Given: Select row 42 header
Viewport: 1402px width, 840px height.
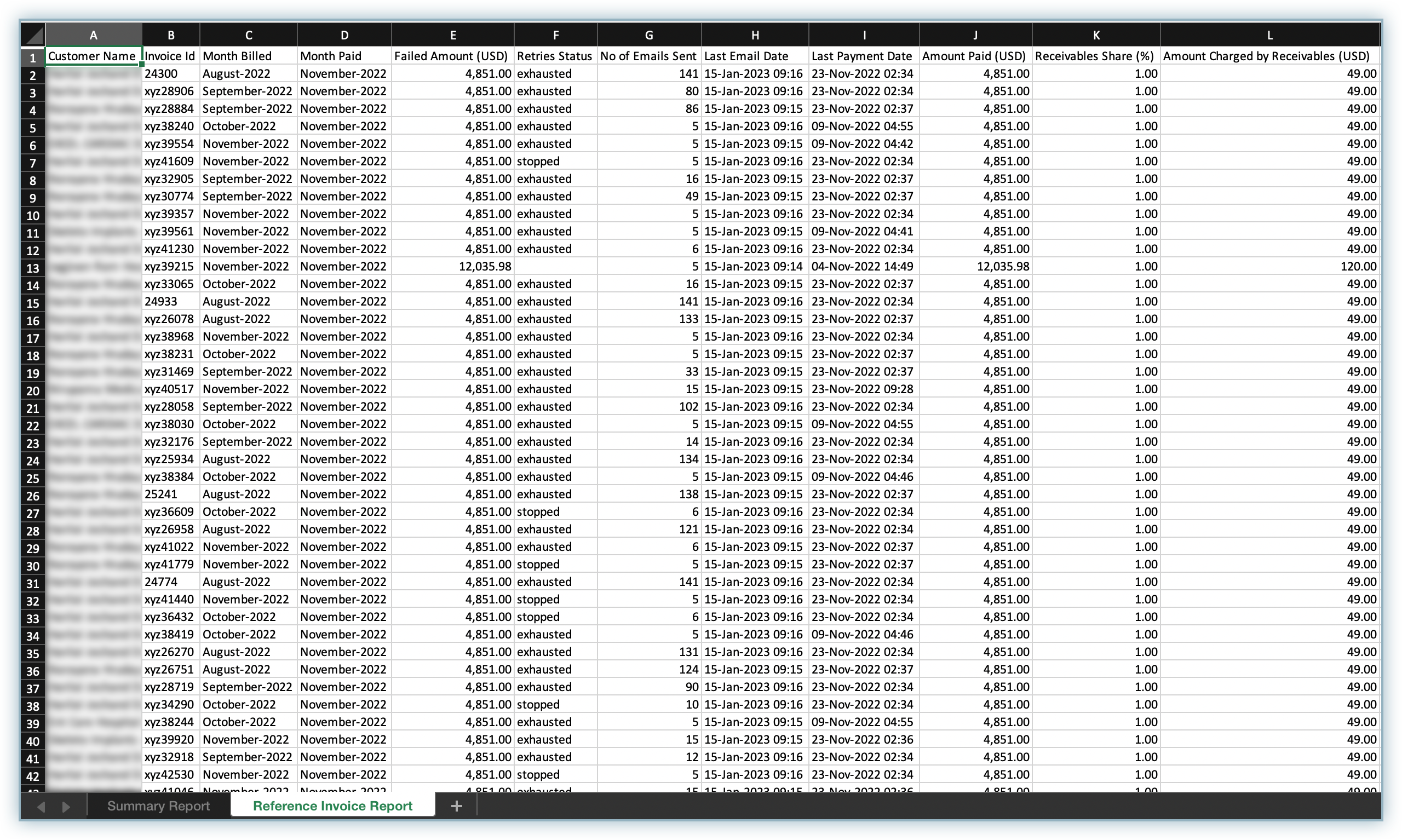Looking at the screenshot, I should [x=33, y=776].
